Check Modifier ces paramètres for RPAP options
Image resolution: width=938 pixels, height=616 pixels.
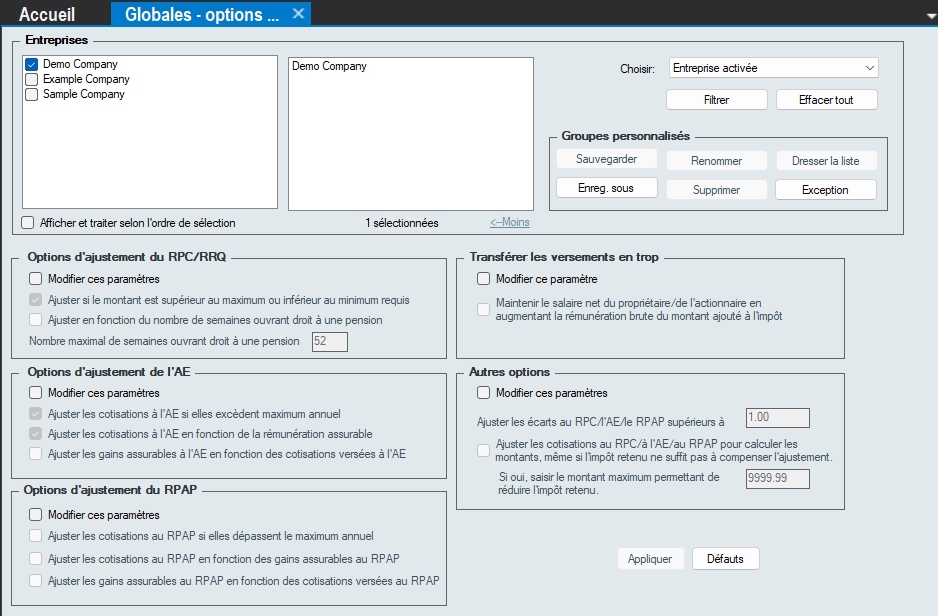pos(36,515)
